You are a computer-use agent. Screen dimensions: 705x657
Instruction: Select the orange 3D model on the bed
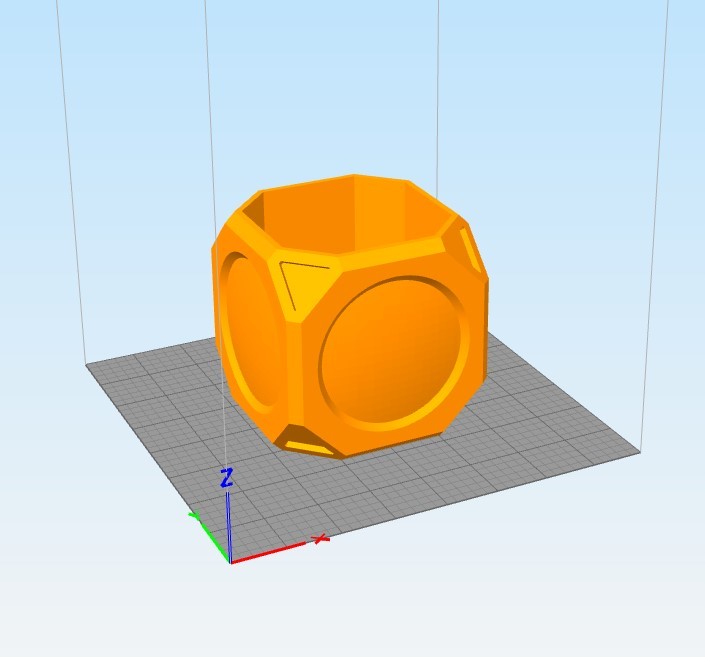coord(350,317)
